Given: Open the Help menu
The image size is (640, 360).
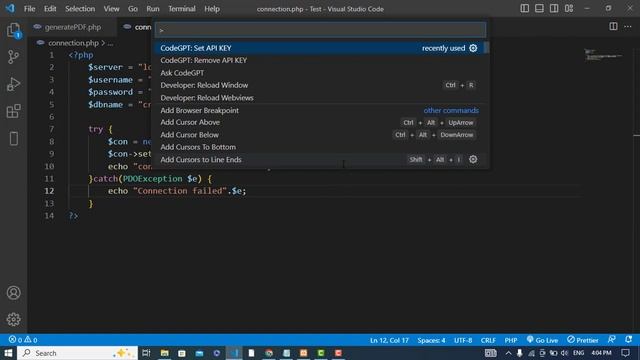Looking at the screenshot, I should (x=212, y=9).
